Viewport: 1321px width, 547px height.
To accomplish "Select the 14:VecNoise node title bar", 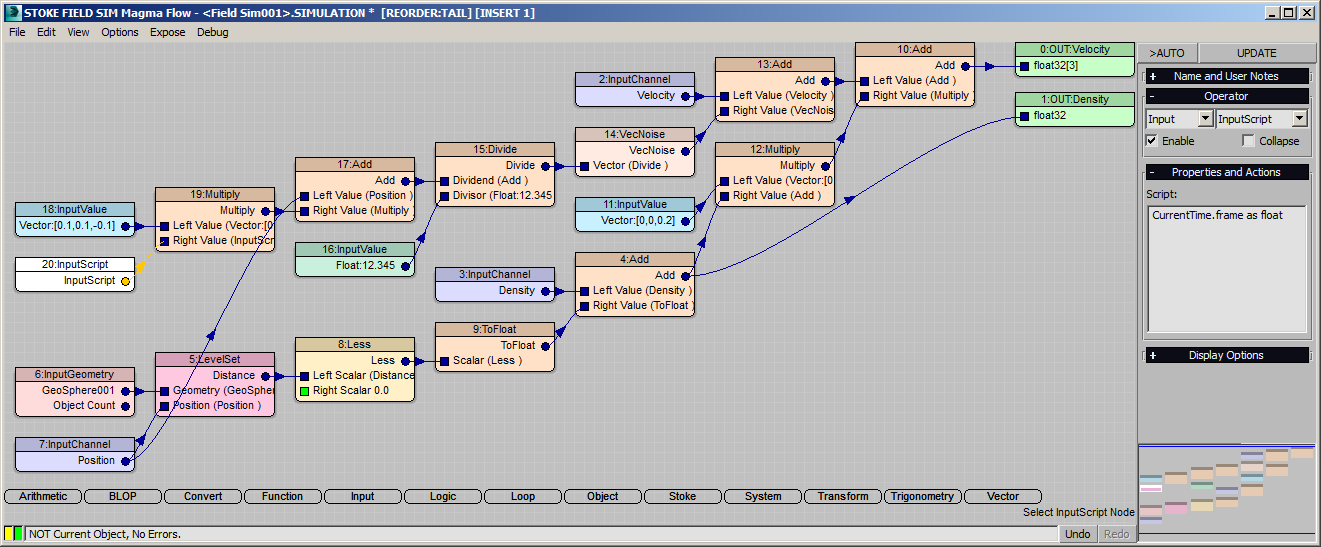I will pyautogui.click(x=635, y=134).
